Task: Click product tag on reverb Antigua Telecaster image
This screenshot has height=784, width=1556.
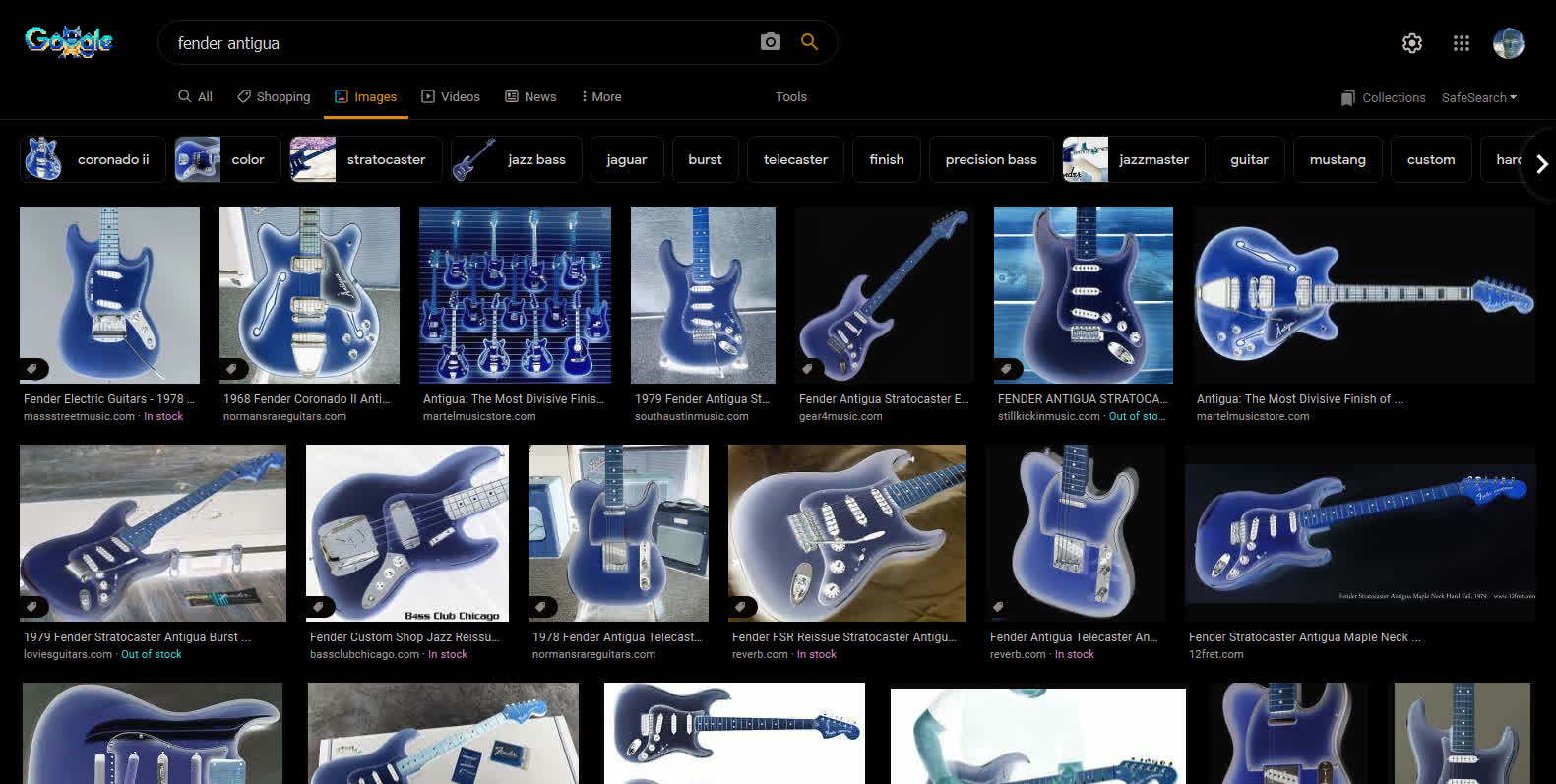Action: click(999, 607)
